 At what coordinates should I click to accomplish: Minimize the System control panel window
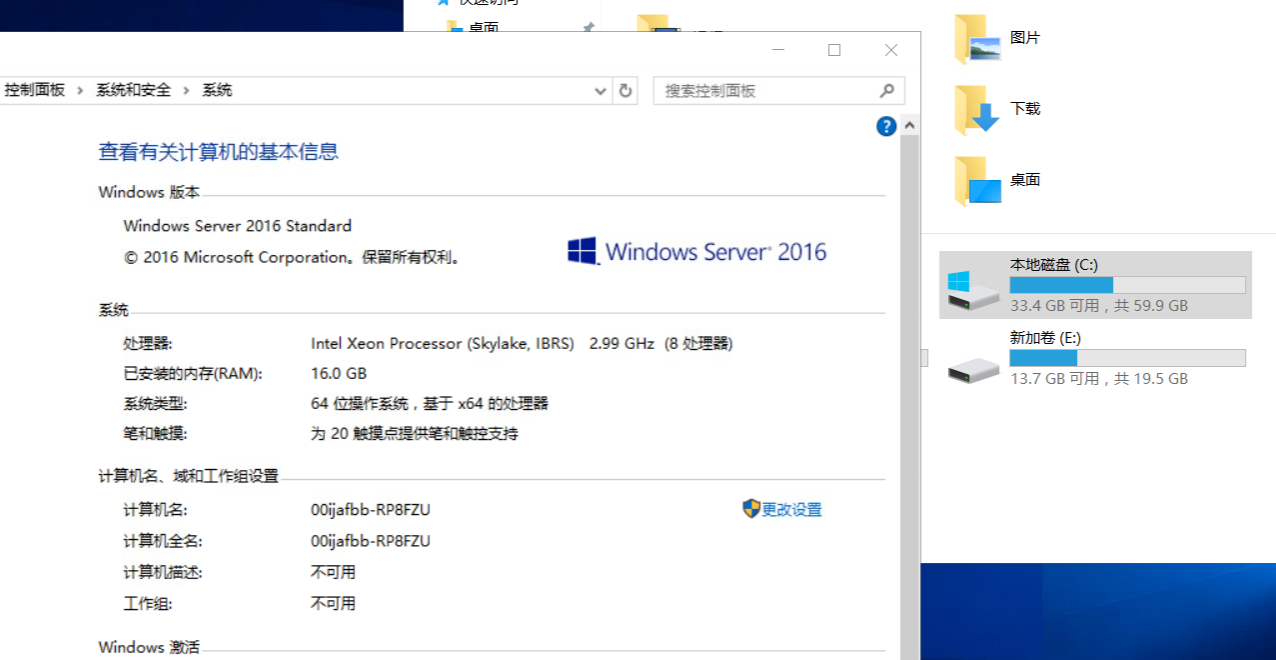click(778, 50)
